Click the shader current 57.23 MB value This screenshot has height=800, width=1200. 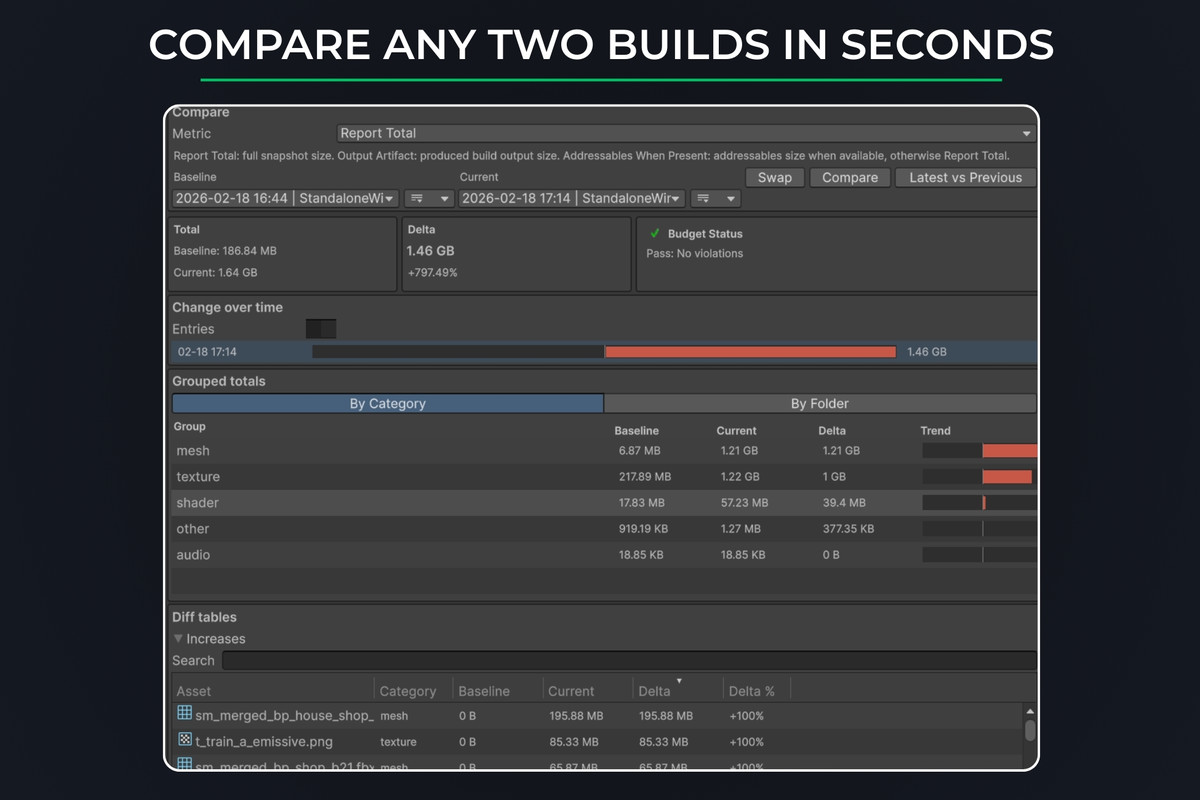(x=745, y=503)
